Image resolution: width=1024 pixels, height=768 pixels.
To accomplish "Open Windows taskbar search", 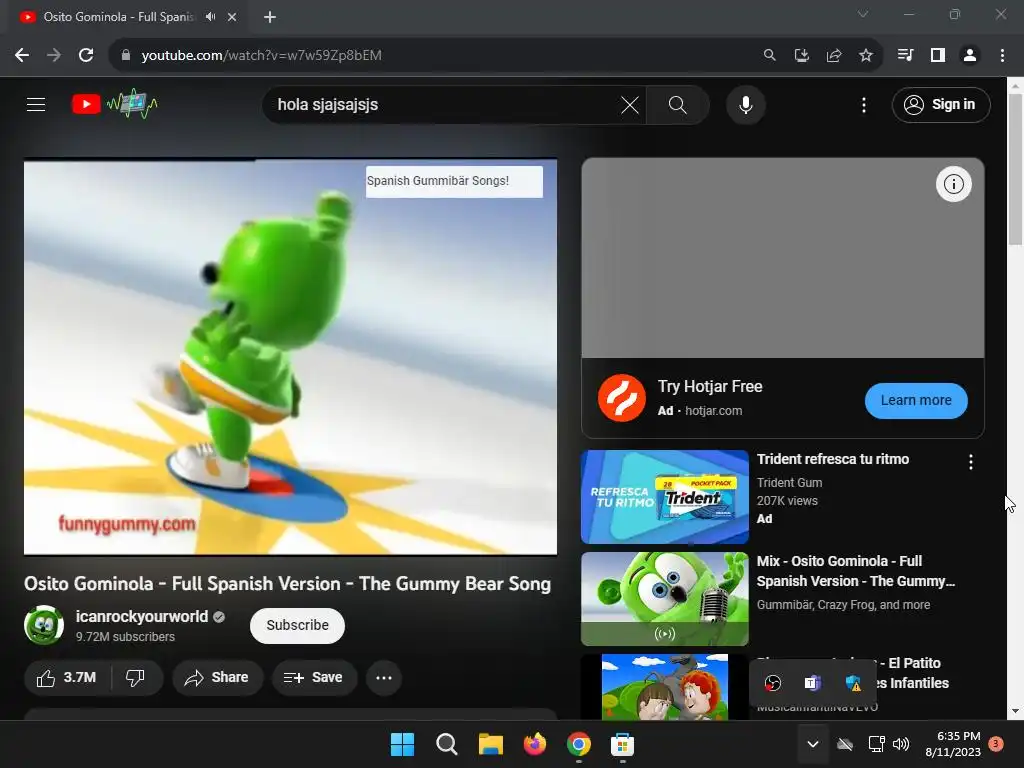I will coord(447,744).
